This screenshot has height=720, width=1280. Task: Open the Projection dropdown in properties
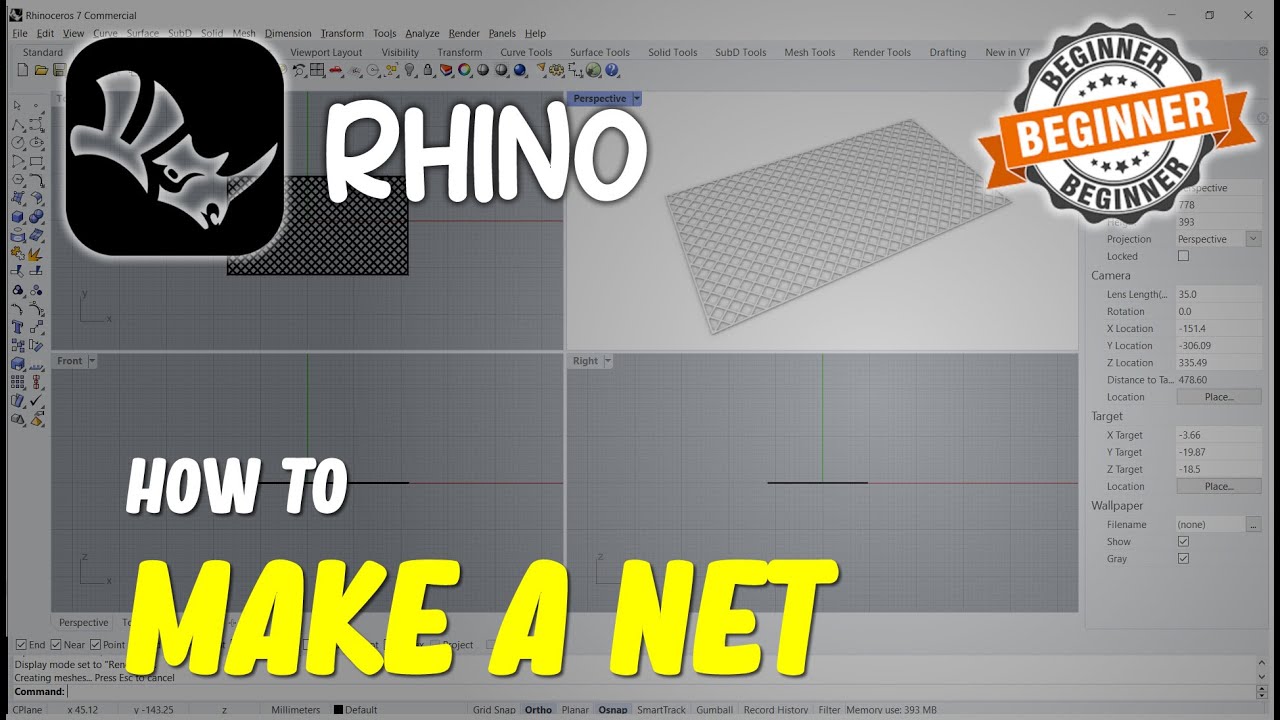click(1253, 239)
